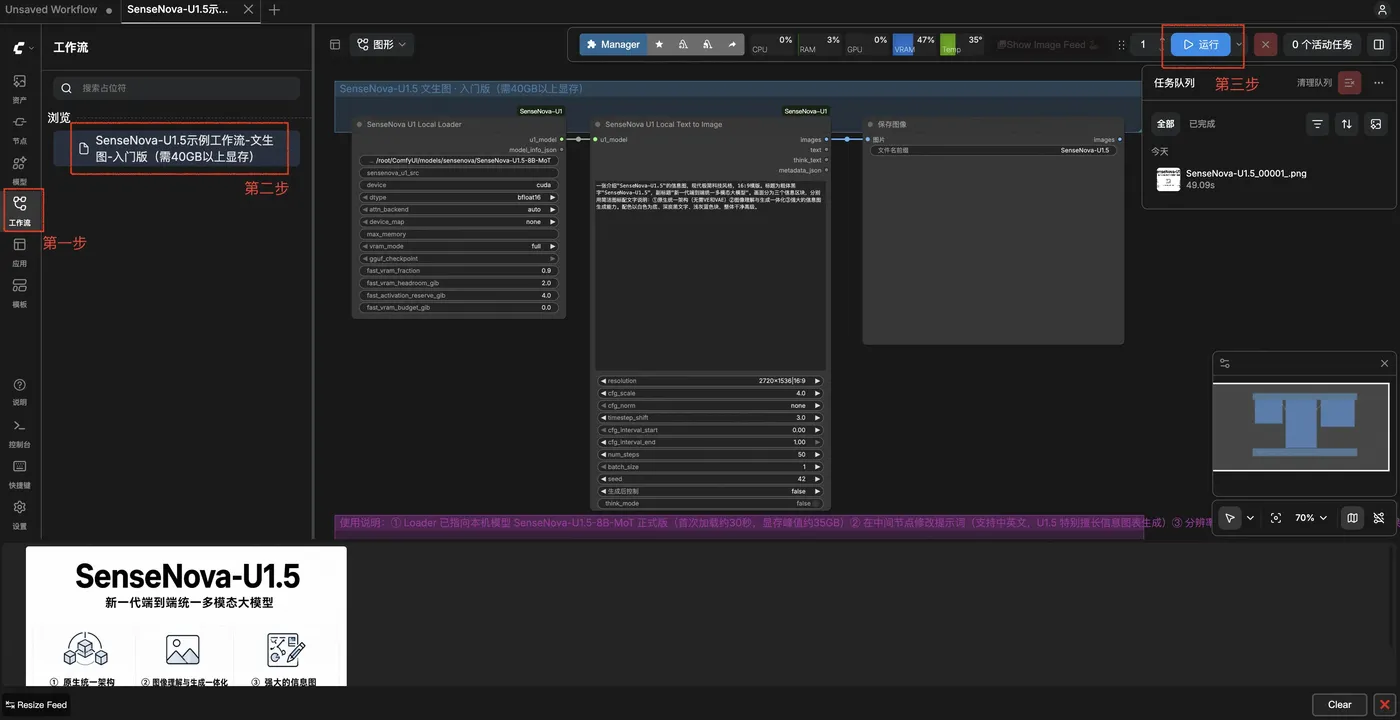Open the dropdown arrow next to 运行
Screen dimensions: 1400x720
1240,45
